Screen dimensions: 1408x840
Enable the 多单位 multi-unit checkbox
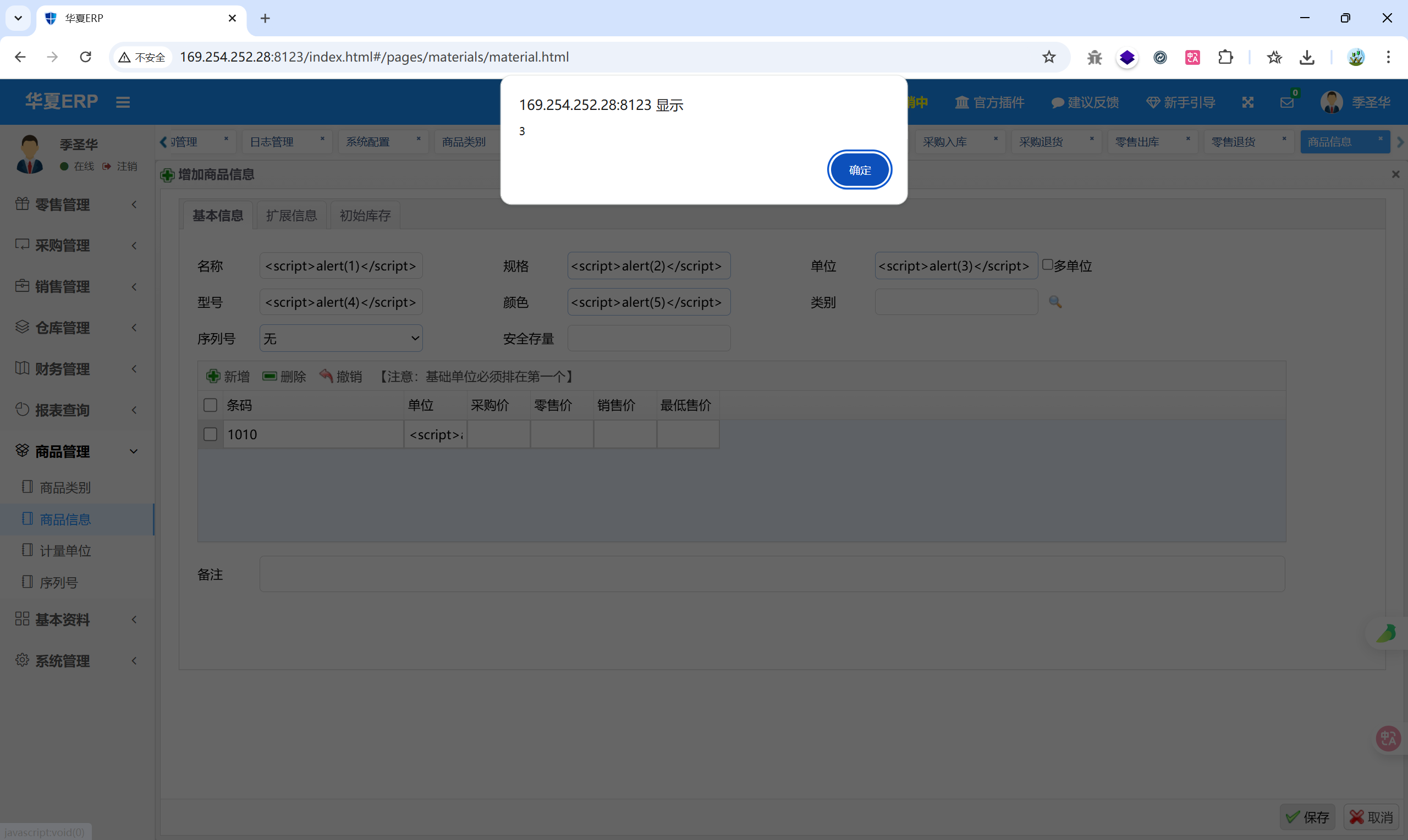[x=1047, y=265]
